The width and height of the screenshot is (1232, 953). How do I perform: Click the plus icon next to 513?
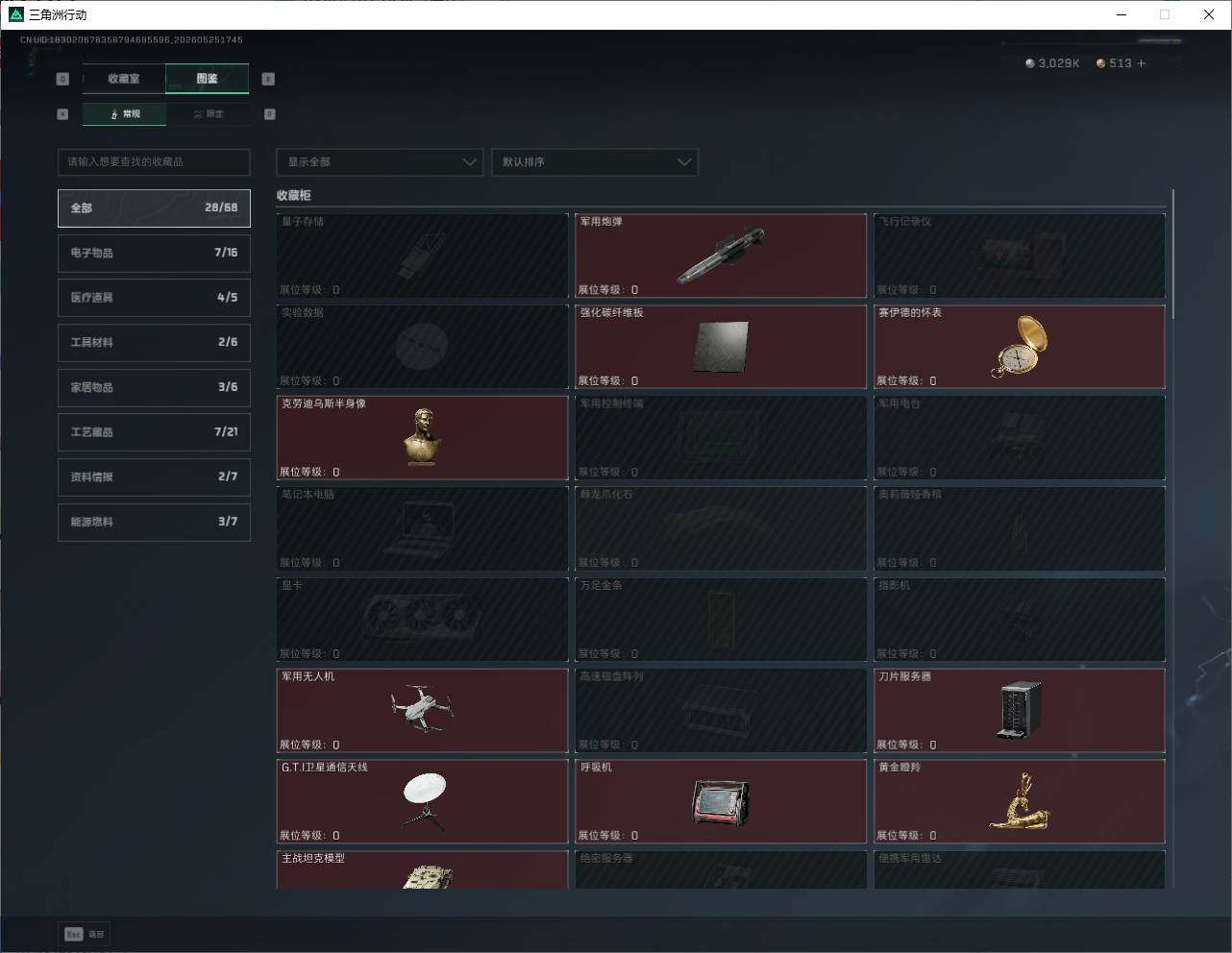pyautogui.click(x=1142, y=63)
